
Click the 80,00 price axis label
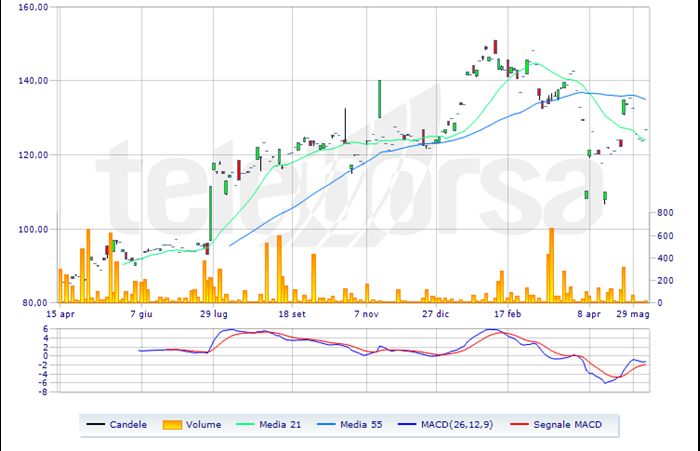point(35,303)
